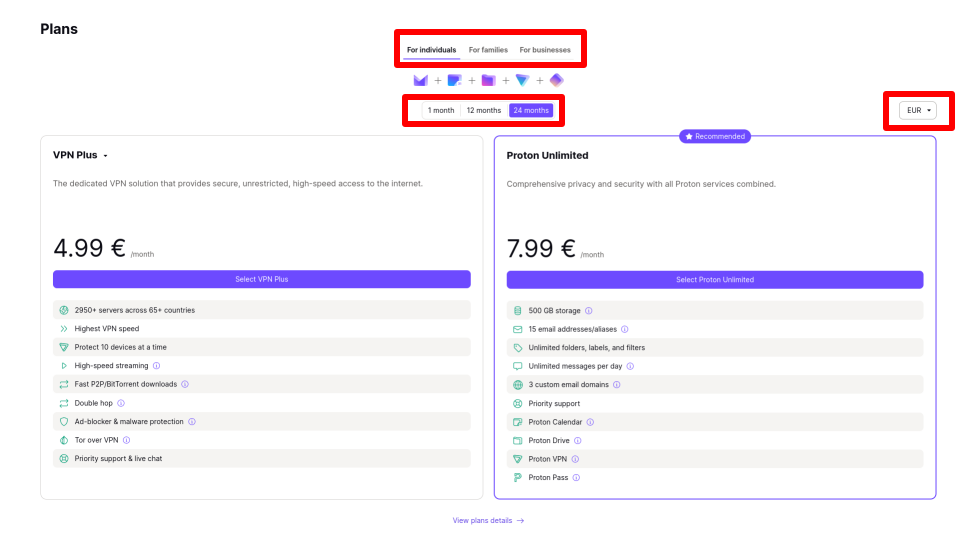This screenshot has height=534, width=976.
Task: Open the View plans details link
Action: click(488, 520)
